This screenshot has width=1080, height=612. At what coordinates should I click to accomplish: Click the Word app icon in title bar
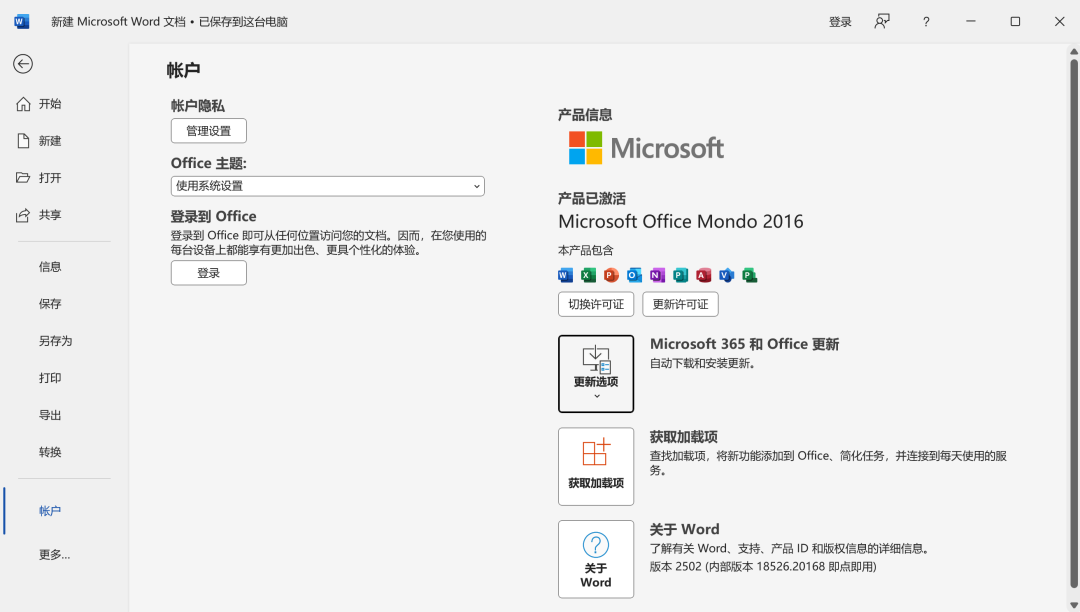[21, 21]
